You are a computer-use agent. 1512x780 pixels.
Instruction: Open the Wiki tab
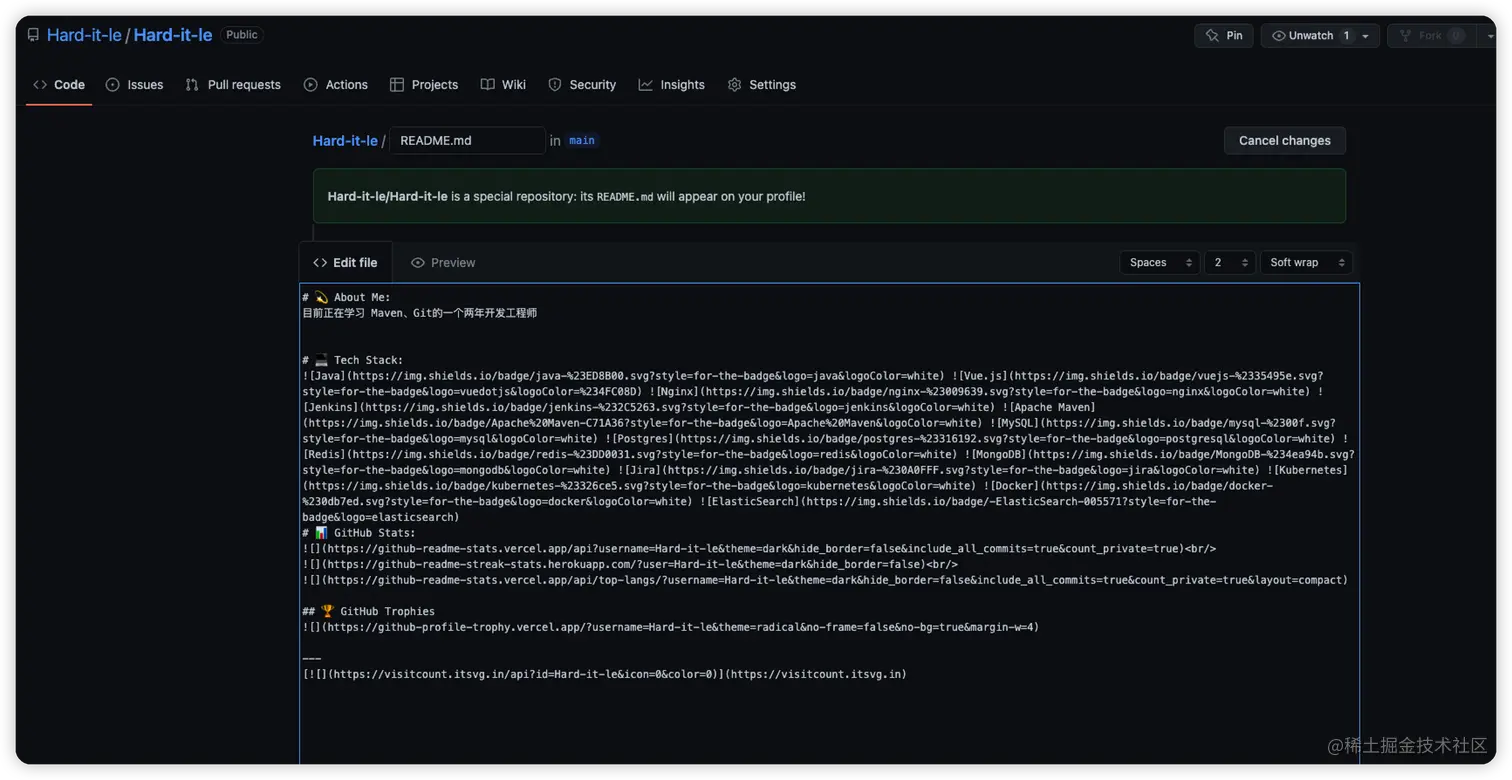(503, 85)
